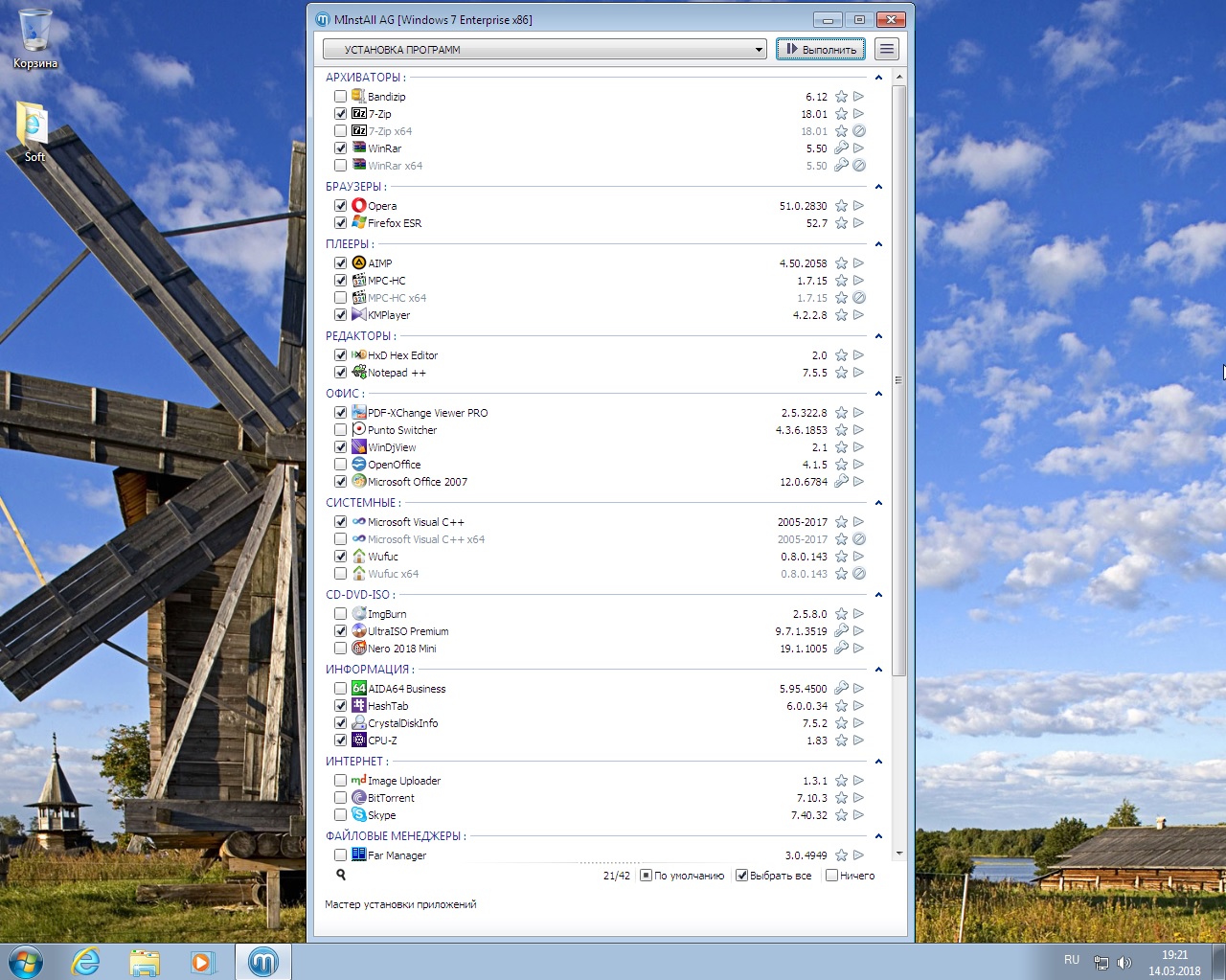The height and width of the screenshot is (980, 1226).
Task: Tick the 'Ничего' checkbox
Action: click(831, 876)
